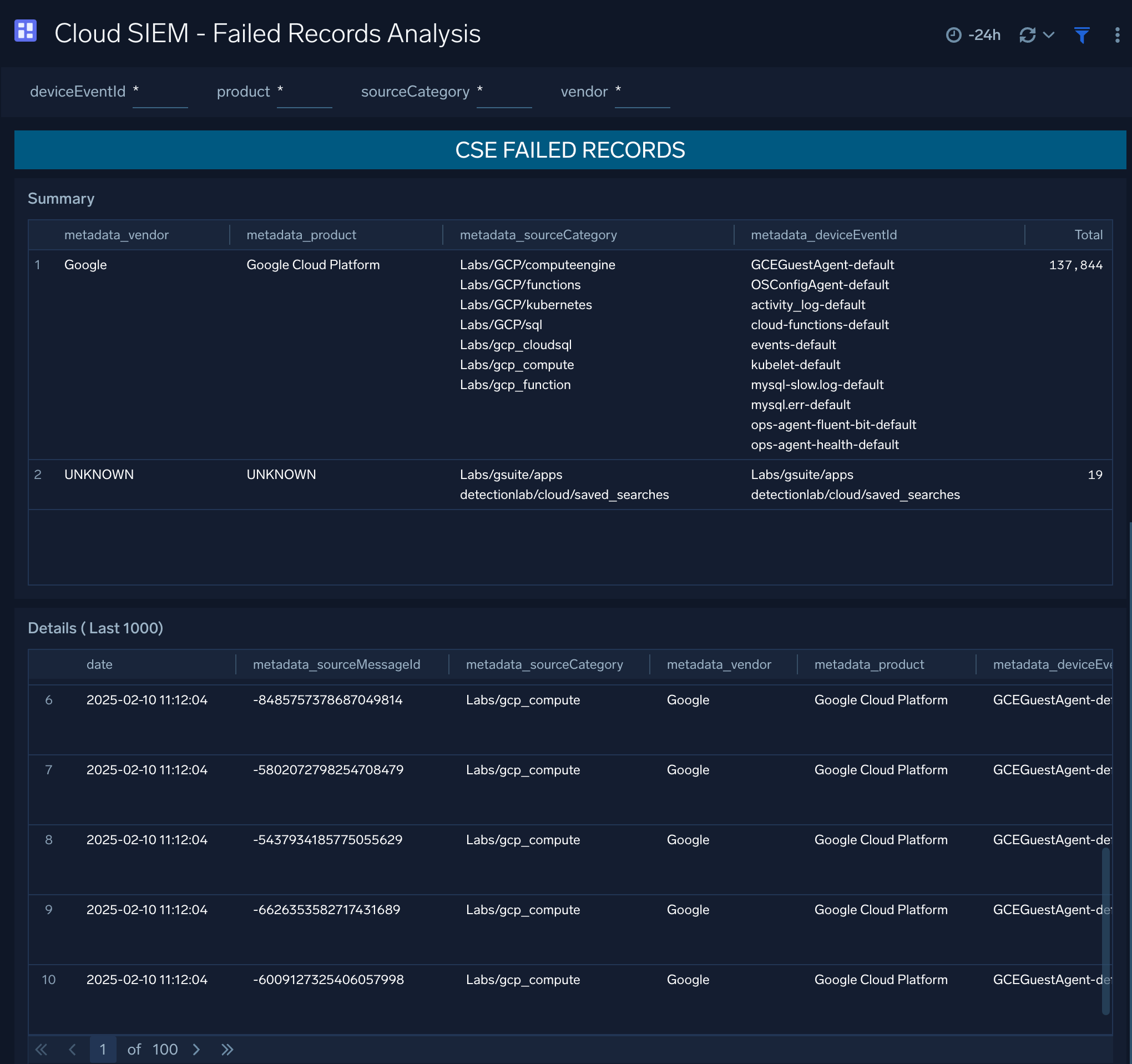Click the first-page double-chevron in the pager
The image size is (1132, 1064).
41,1048
